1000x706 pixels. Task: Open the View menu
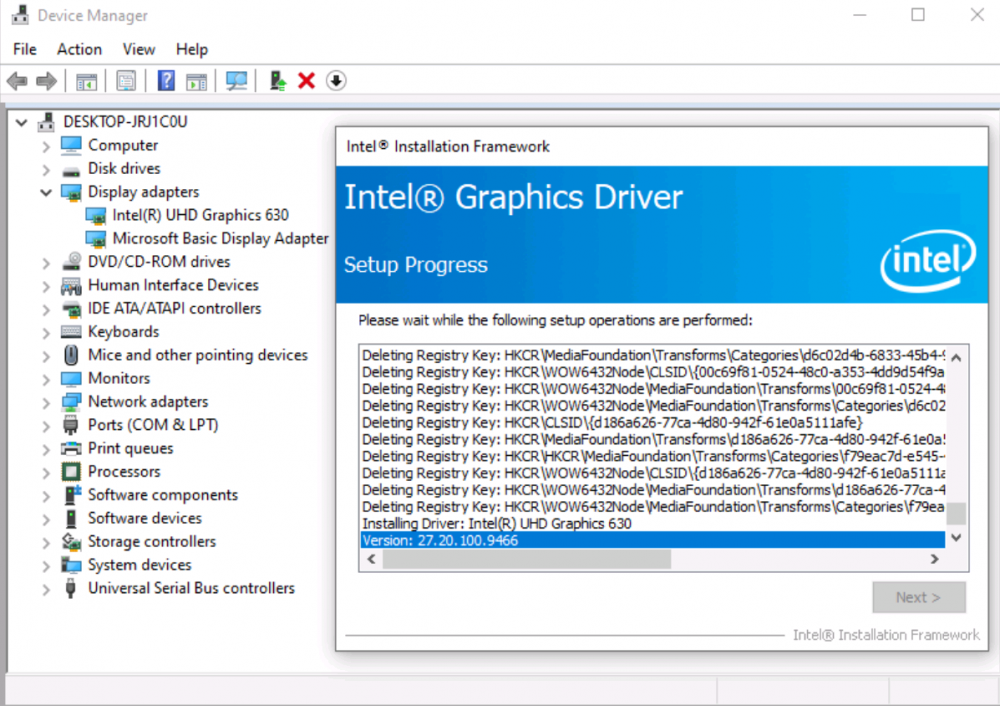(138, 49)
